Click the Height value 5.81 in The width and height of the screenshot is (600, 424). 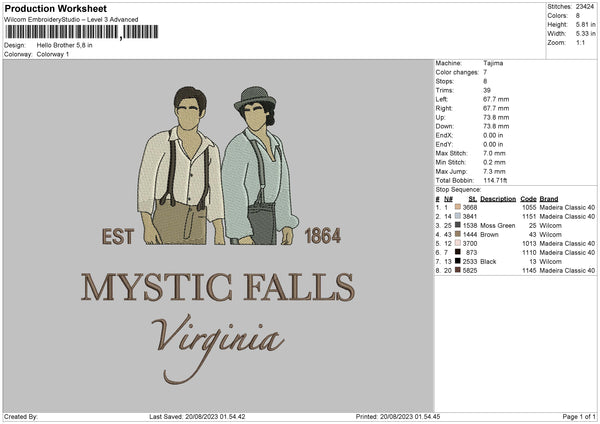585,24
